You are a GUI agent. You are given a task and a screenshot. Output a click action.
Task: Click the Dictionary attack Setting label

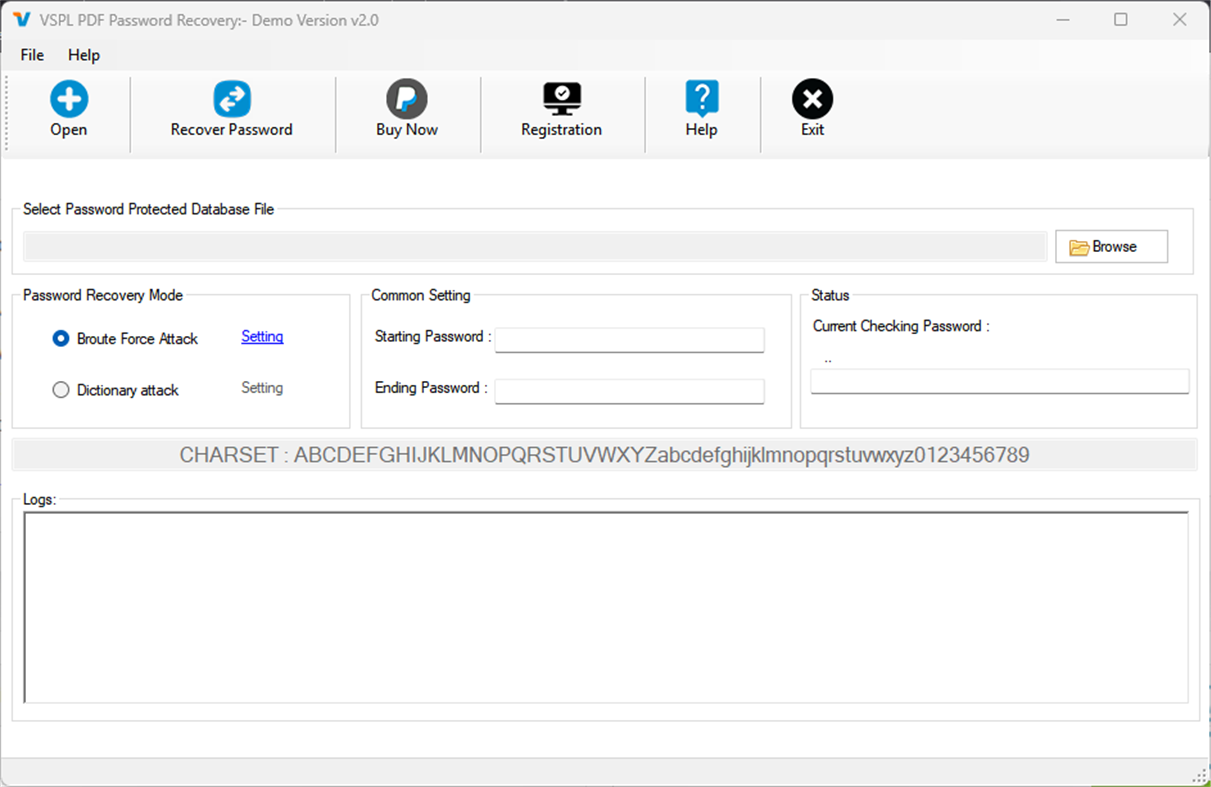(261, 388)
